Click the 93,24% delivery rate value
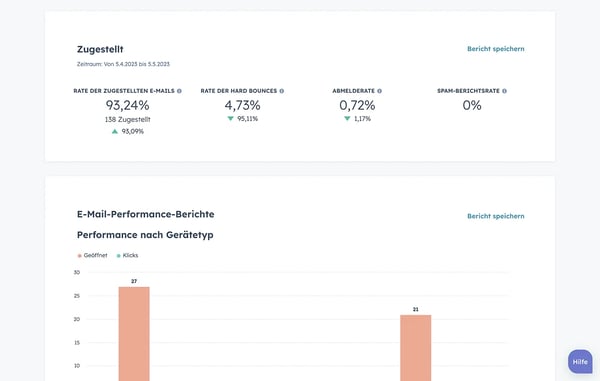 coord(127,105)
